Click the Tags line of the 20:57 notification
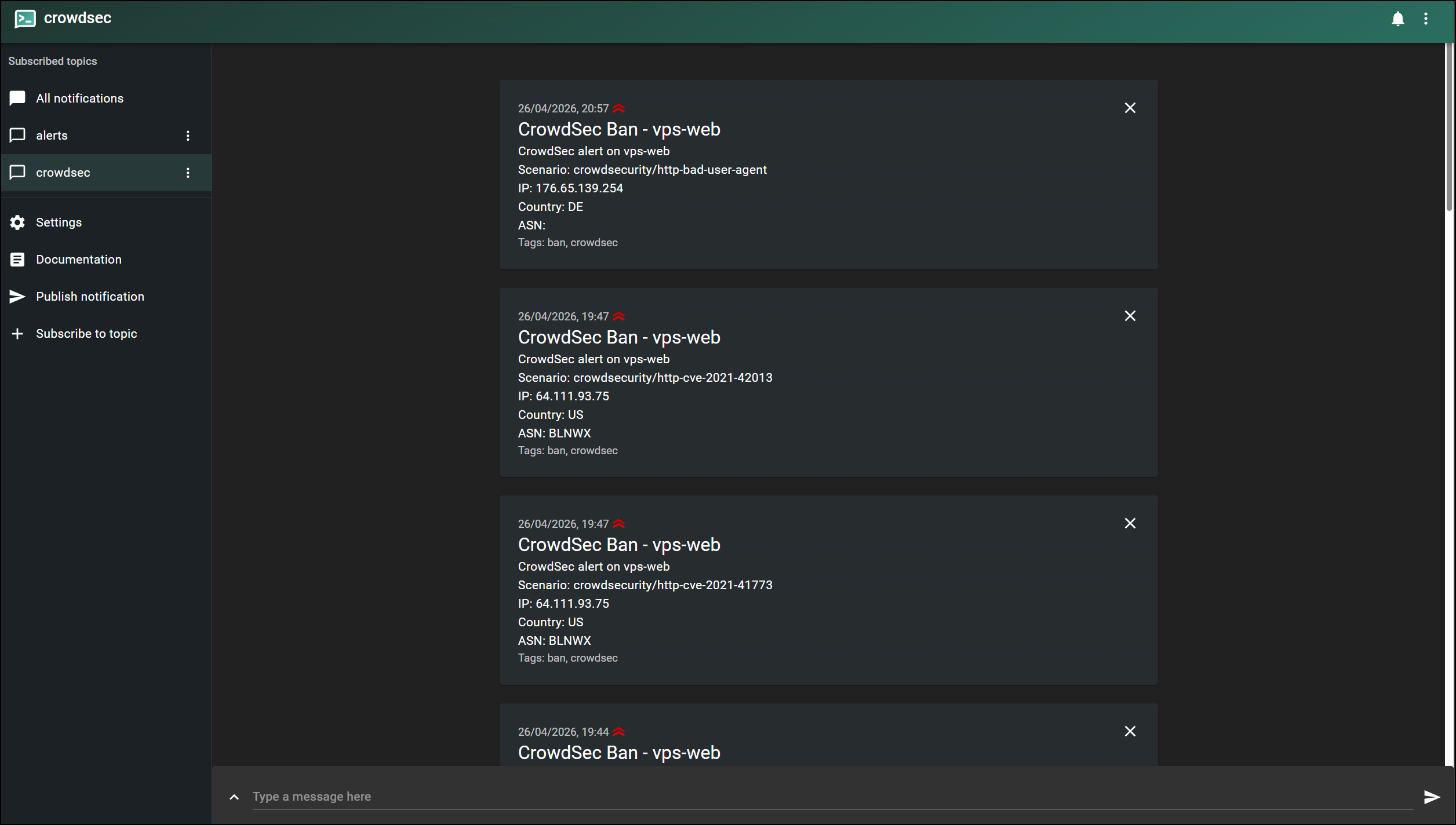 (568, 243)
